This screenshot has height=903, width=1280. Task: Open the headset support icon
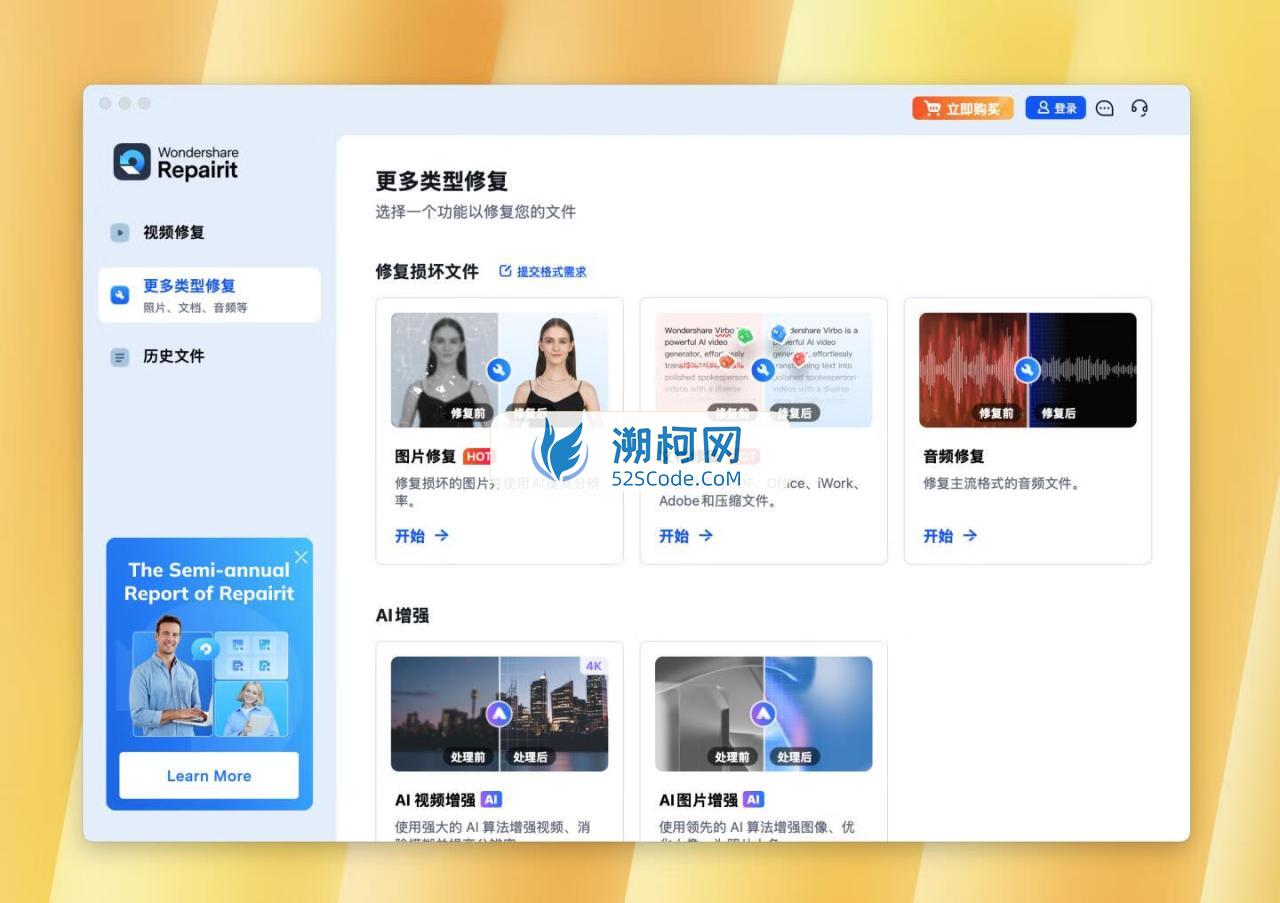point(1139,108)
